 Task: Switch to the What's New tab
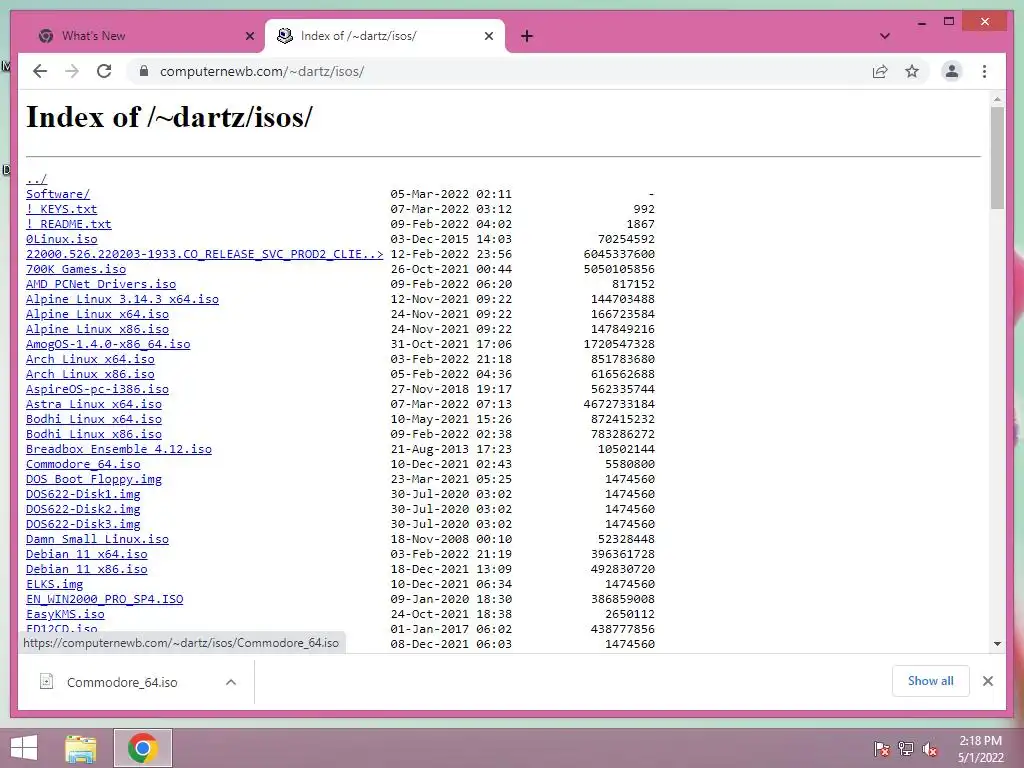(x=144, y=36)
